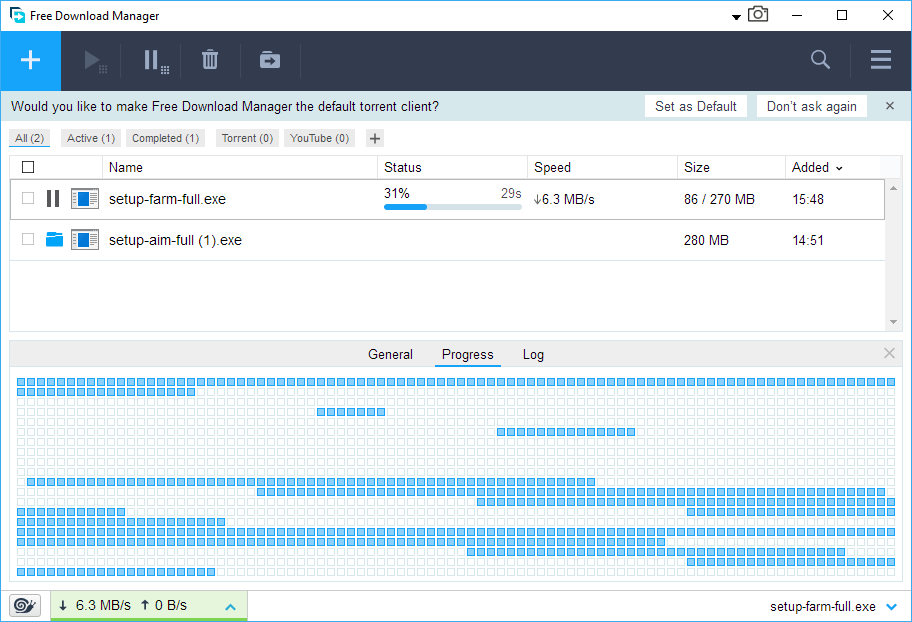
Task: Select the setup-farm-full.exe file name
Action: coord(167,199)
